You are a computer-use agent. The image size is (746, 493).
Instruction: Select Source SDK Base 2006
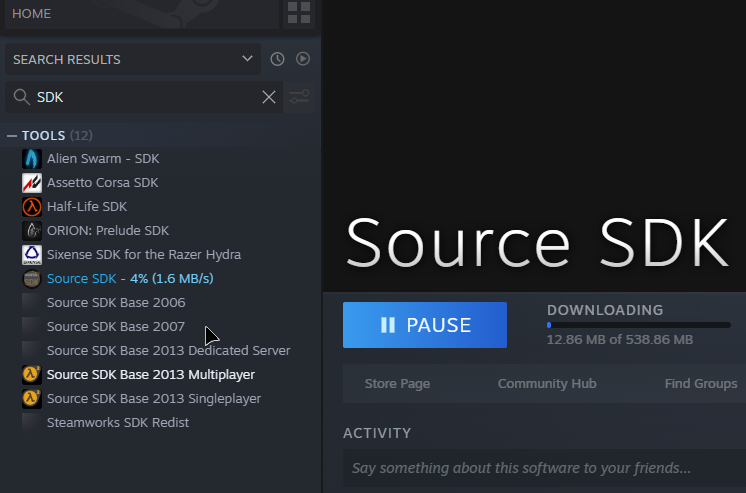coord(116,303)
